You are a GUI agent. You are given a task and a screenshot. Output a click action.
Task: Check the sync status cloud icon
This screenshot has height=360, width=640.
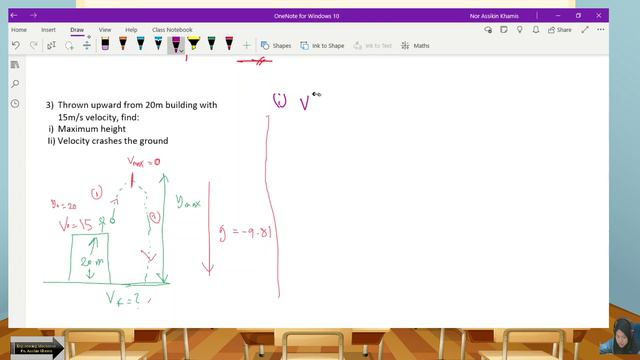(x=488, y=30)
